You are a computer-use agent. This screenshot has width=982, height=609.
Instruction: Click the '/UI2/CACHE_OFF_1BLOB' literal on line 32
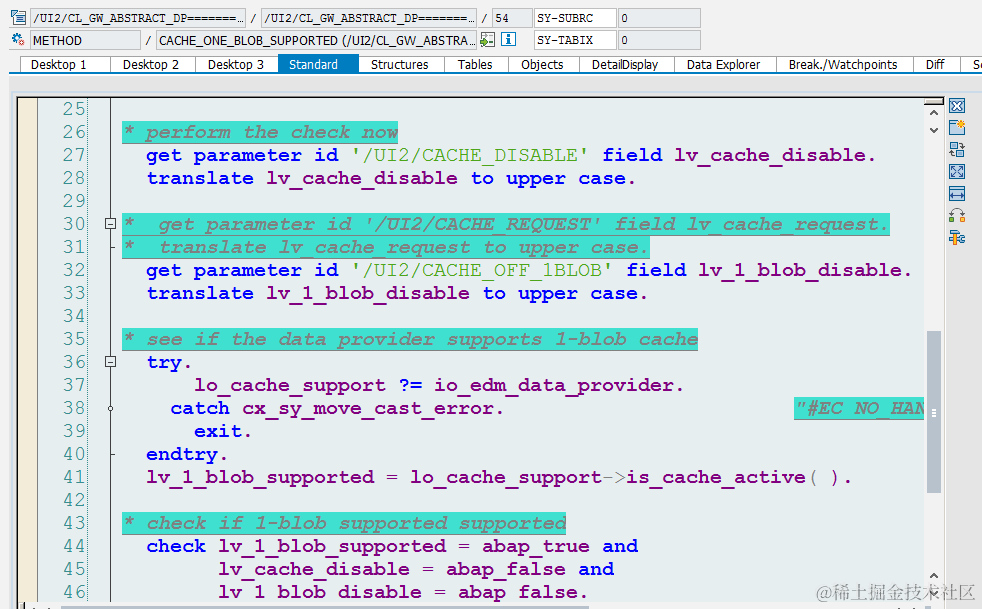[482, 270]
